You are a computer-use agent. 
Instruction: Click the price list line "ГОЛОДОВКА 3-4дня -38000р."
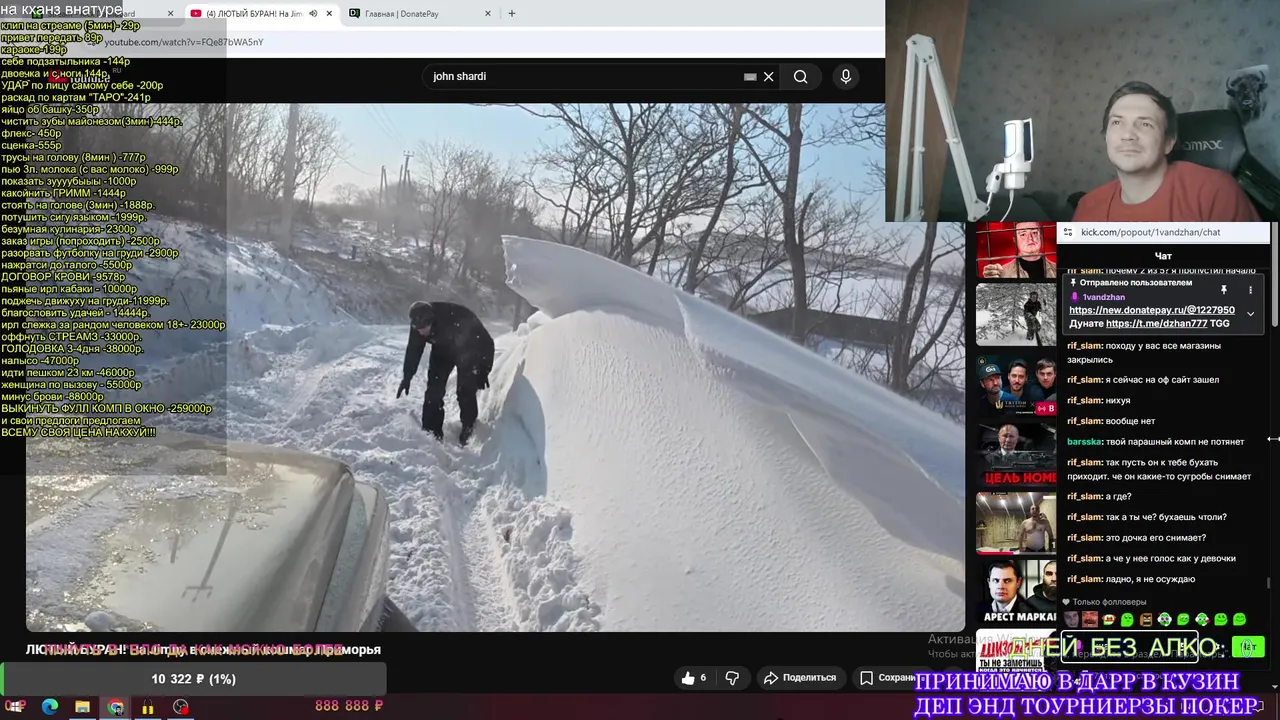click(x=72, y=349)
